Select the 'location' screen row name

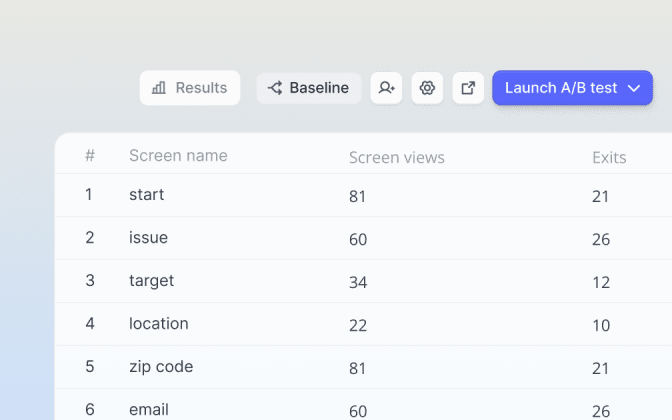click(159, 324)
